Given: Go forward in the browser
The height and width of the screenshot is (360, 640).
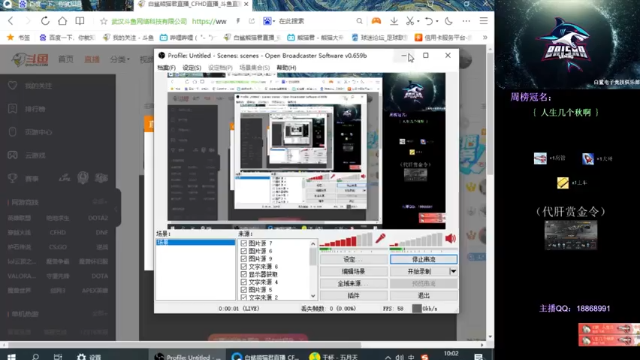Looking at the screenshot, I should [28, 21].
